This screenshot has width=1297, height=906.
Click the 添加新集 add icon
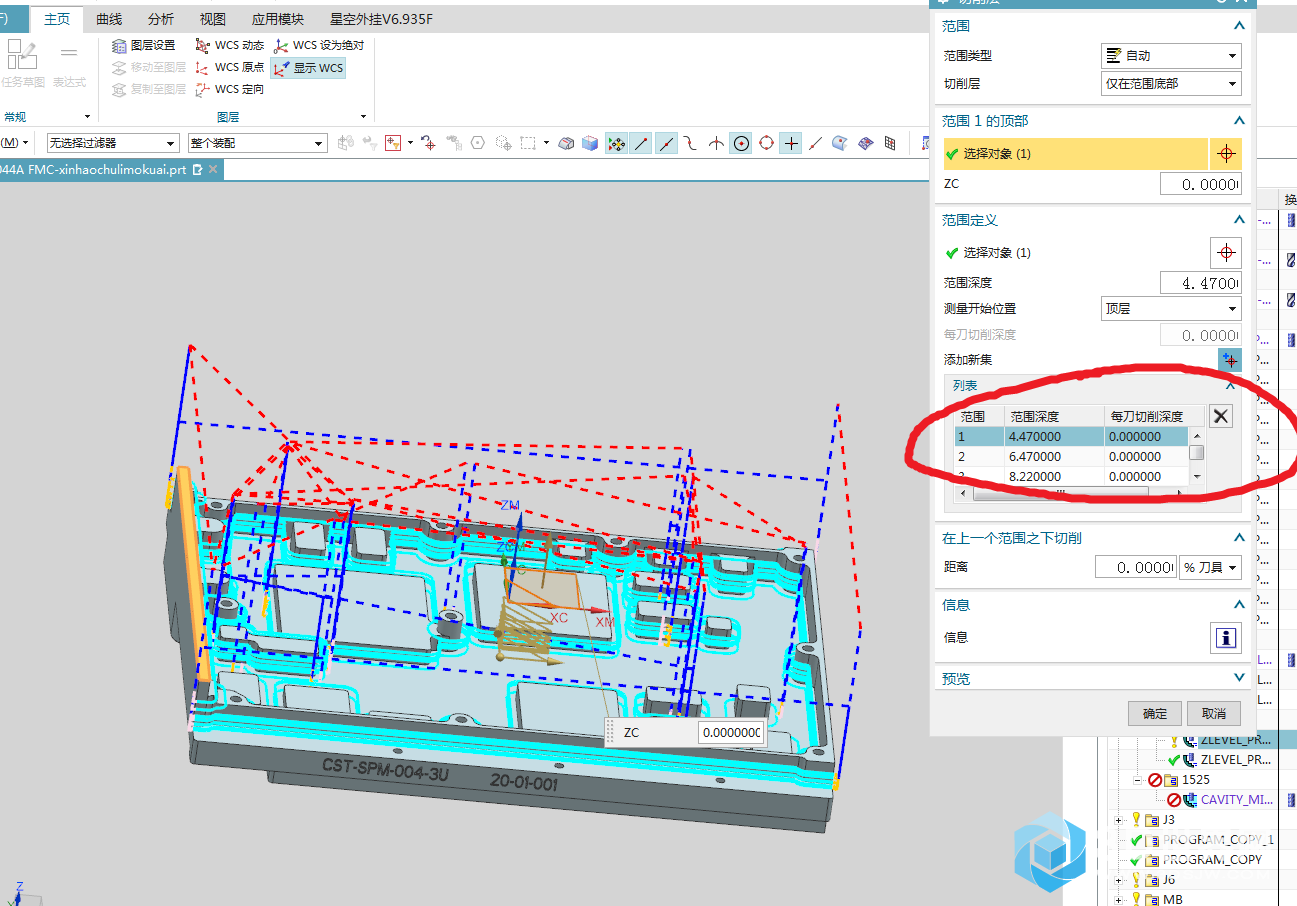[x=1229, y=360]
